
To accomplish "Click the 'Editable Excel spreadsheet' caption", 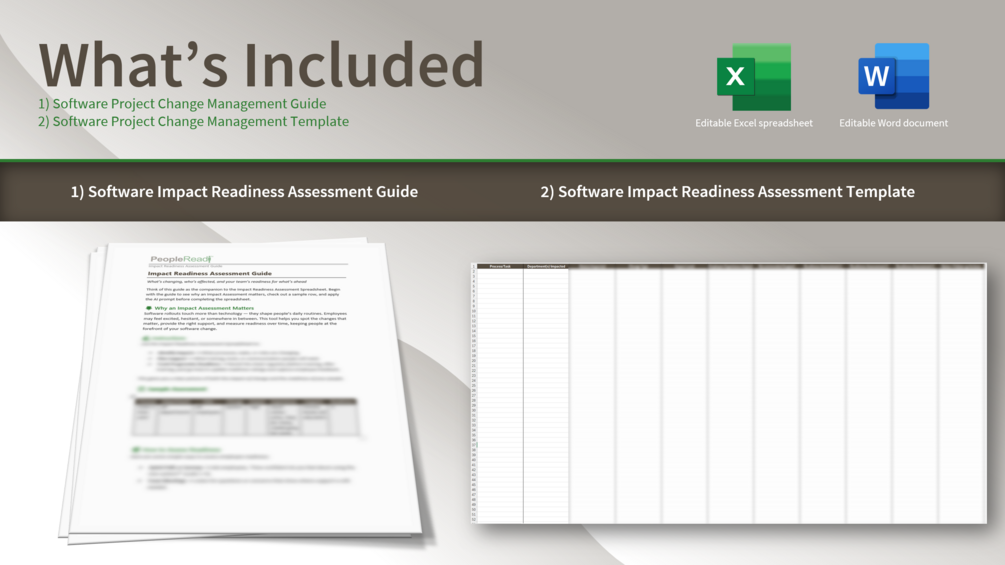I will click(x=754, y=123).
